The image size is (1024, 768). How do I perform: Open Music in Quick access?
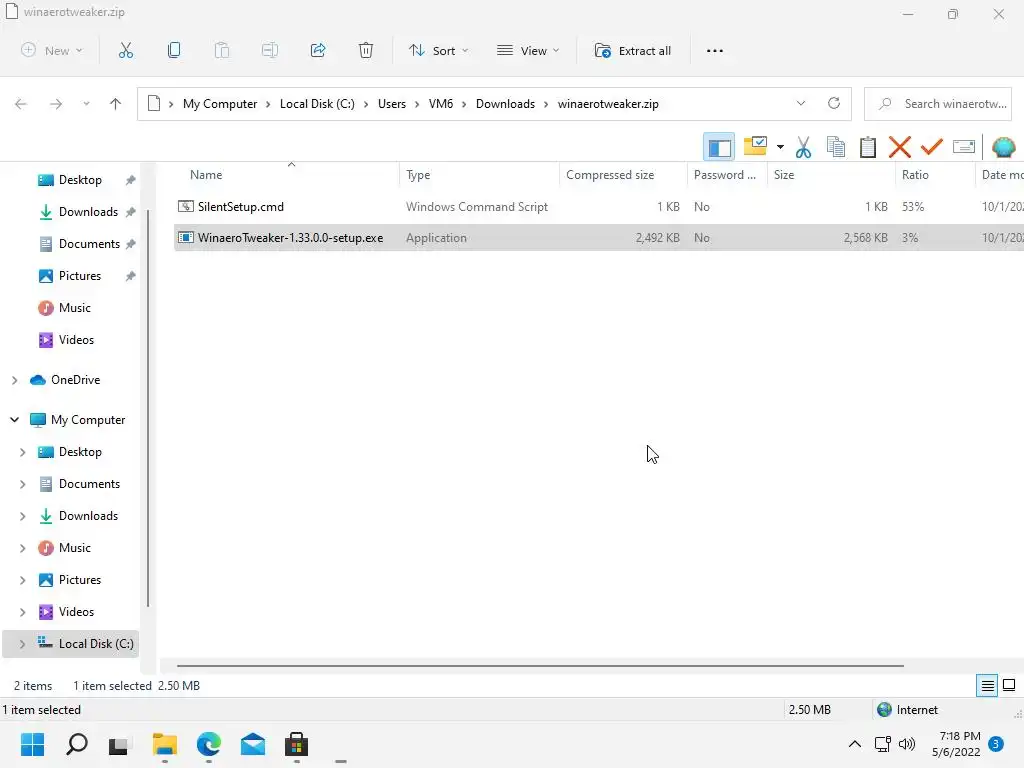[74, 308]
